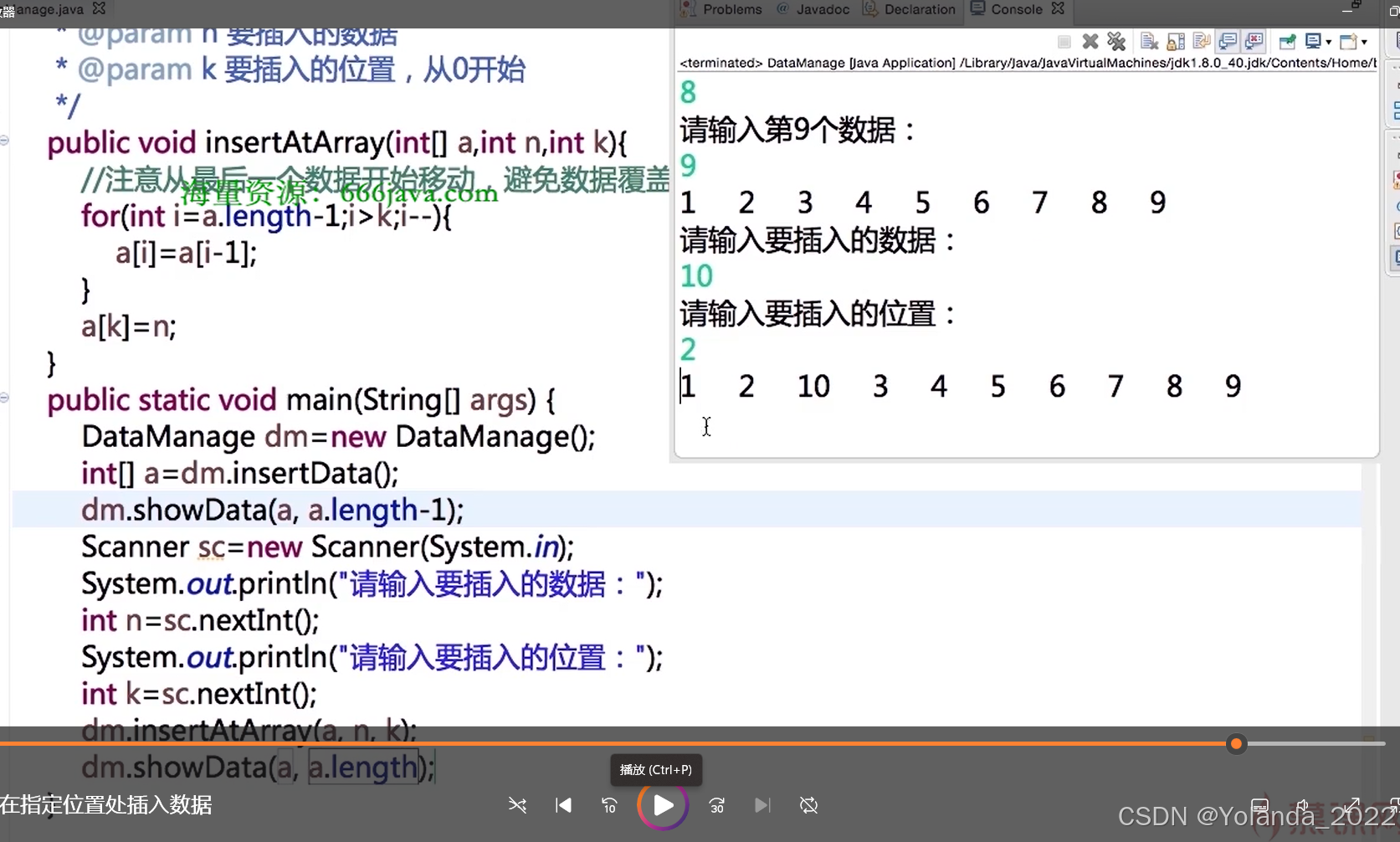
Task: Skip forward 30 seconds
Action: tap(717, 805)
